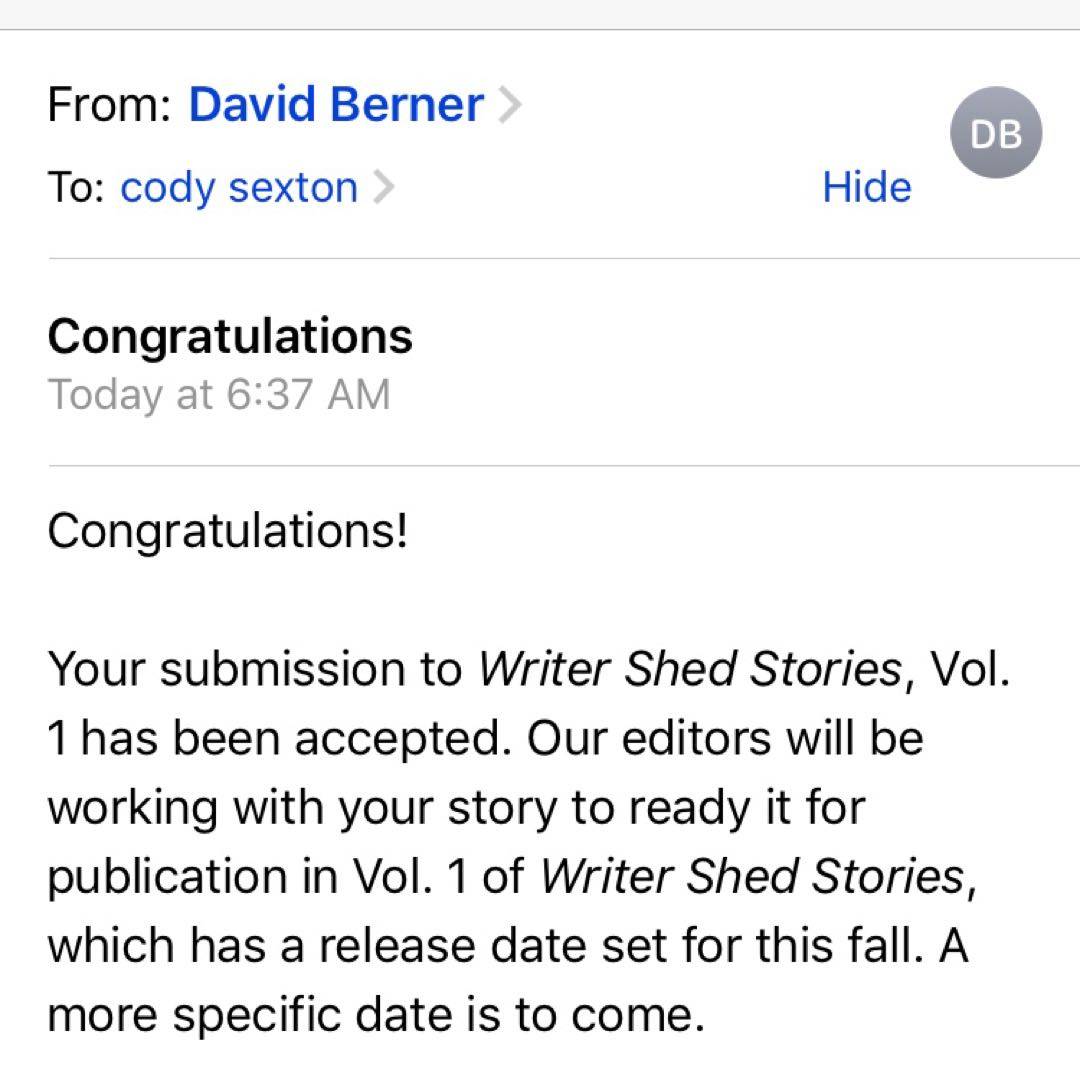The image size is (1080, 1080).
Task: Click the "From:" field label
Action: 110,105
